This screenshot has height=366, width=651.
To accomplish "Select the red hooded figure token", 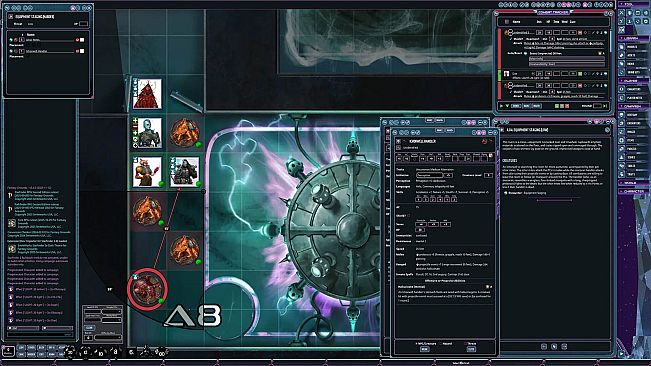I will click(147, 94).
